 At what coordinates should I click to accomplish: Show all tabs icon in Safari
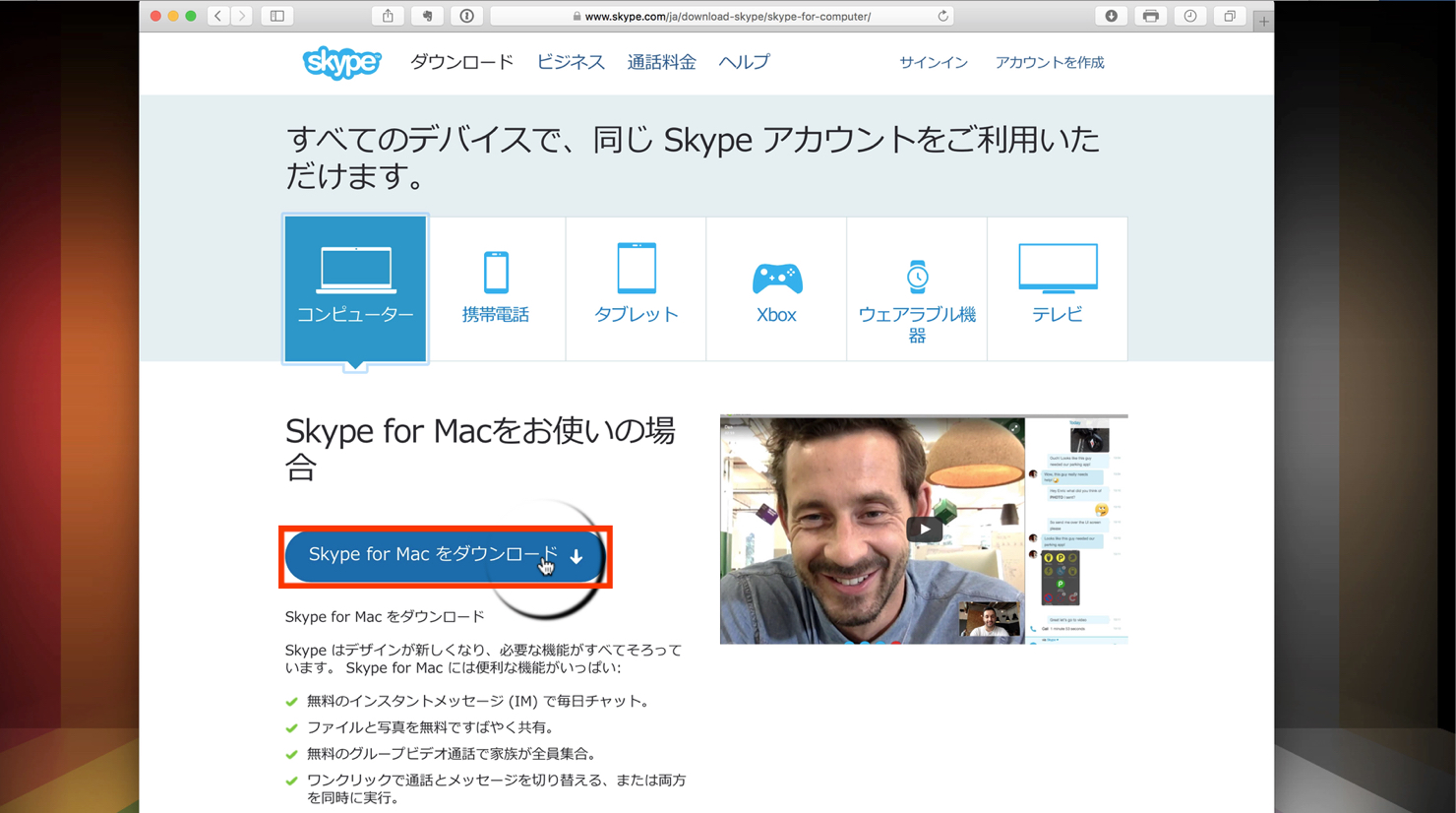pyautogui.click(x=1230, y=16)
